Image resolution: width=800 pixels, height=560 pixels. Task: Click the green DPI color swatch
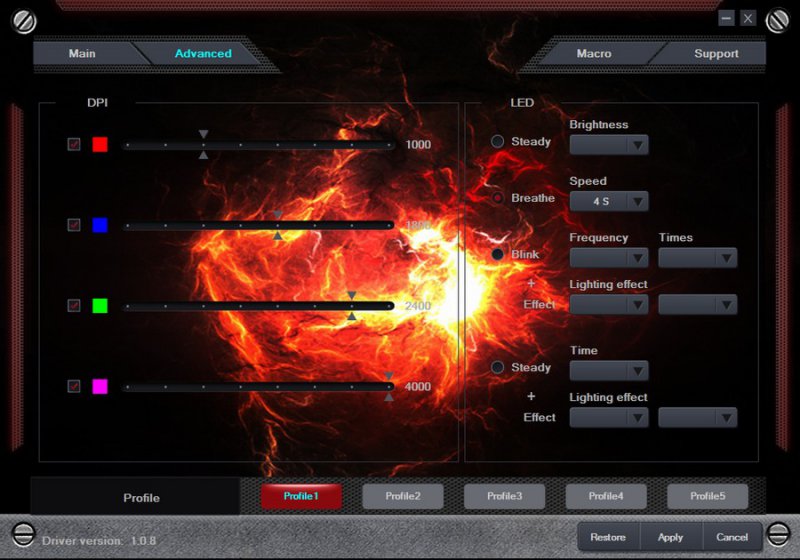(x=100, y=306)
